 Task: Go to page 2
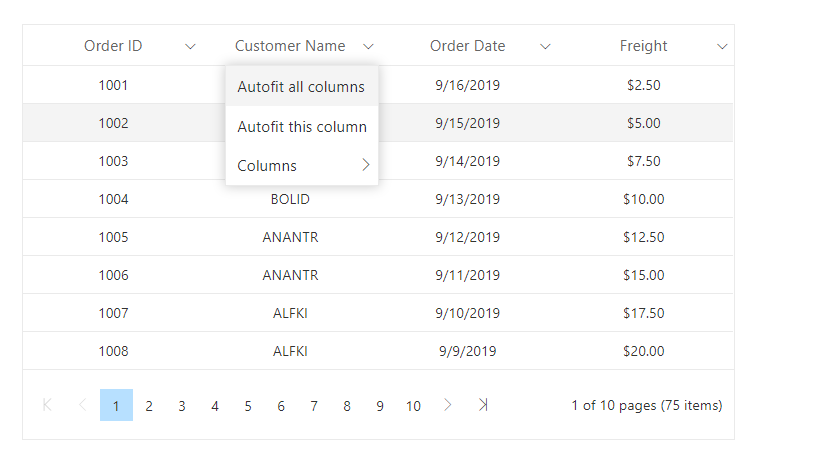(149, 406)
